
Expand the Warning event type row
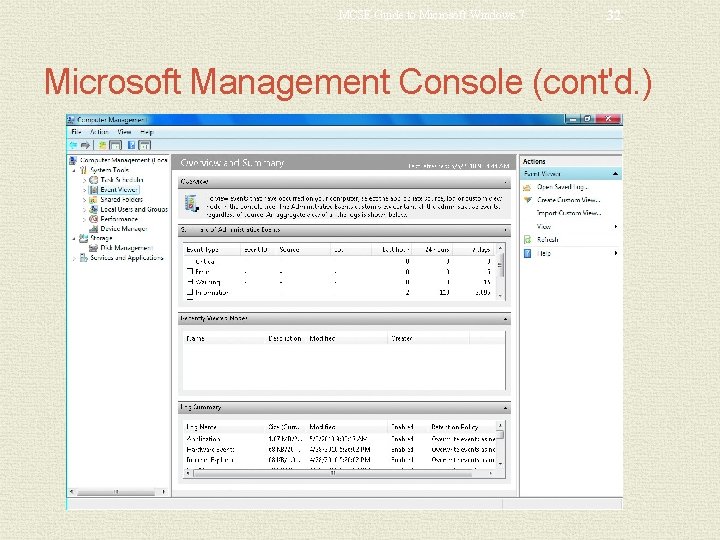pyautogui.click(x=190, y=282)
